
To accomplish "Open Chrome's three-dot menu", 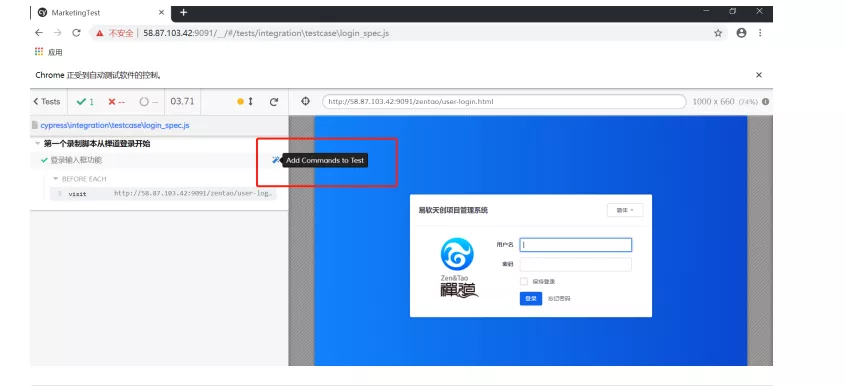I will tap(760, 33).
